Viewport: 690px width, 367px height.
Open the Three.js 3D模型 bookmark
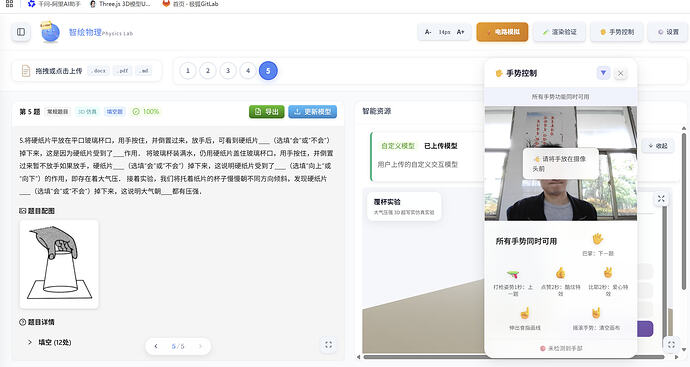coord(120,4)
